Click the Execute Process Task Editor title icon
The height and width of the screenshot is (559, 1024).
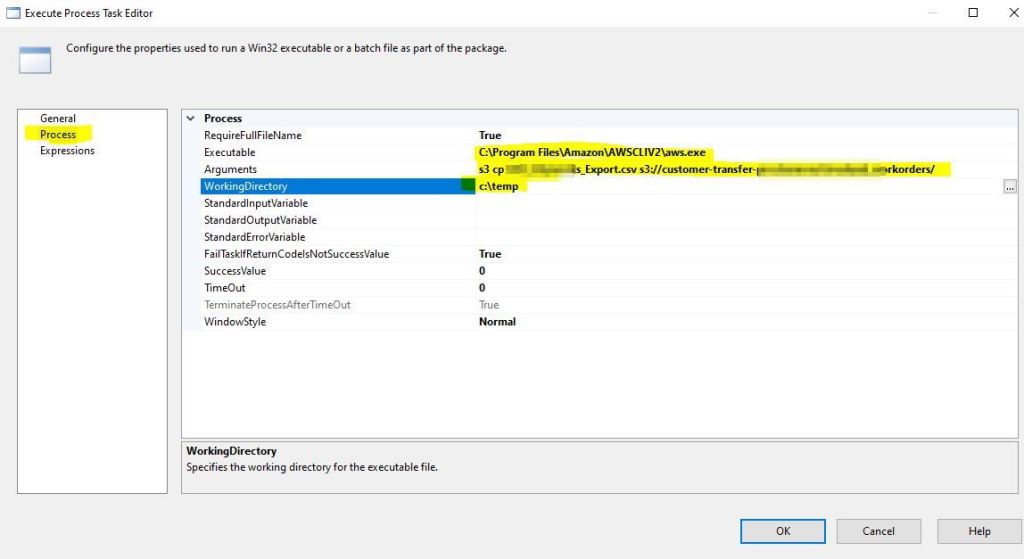point(14,13)
